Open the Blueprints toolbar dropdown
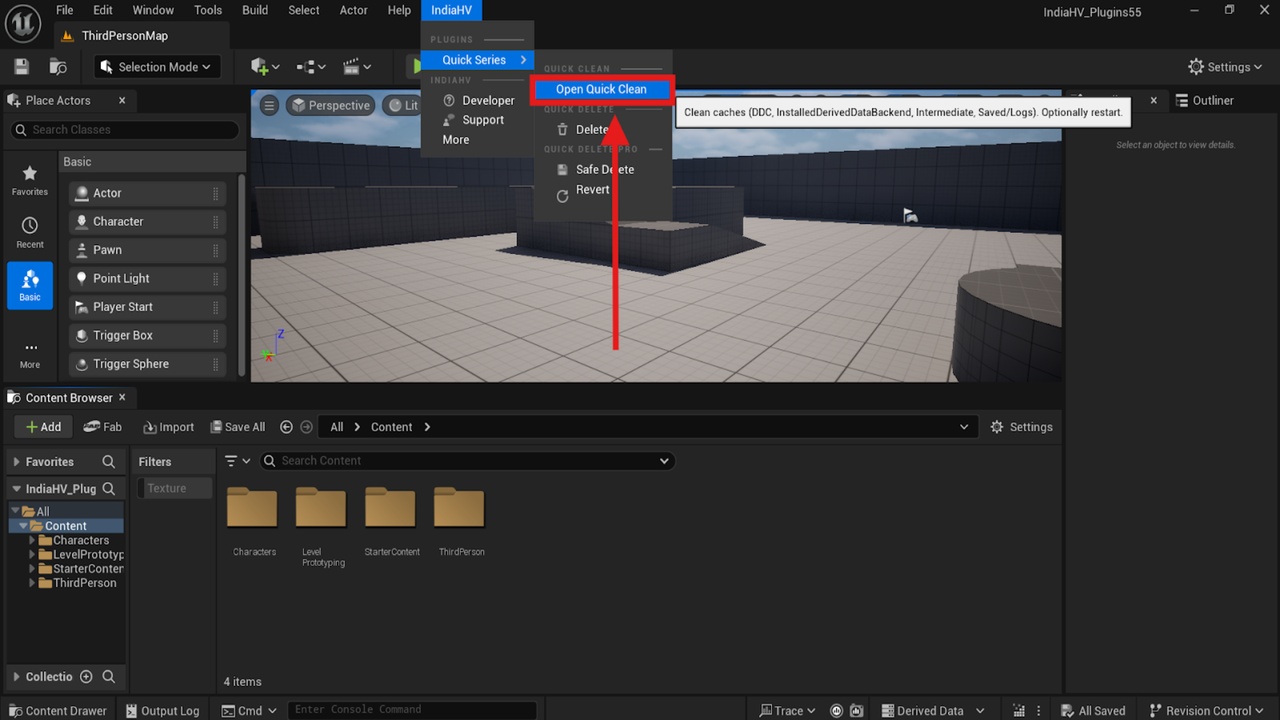 (x=311, y=67)
